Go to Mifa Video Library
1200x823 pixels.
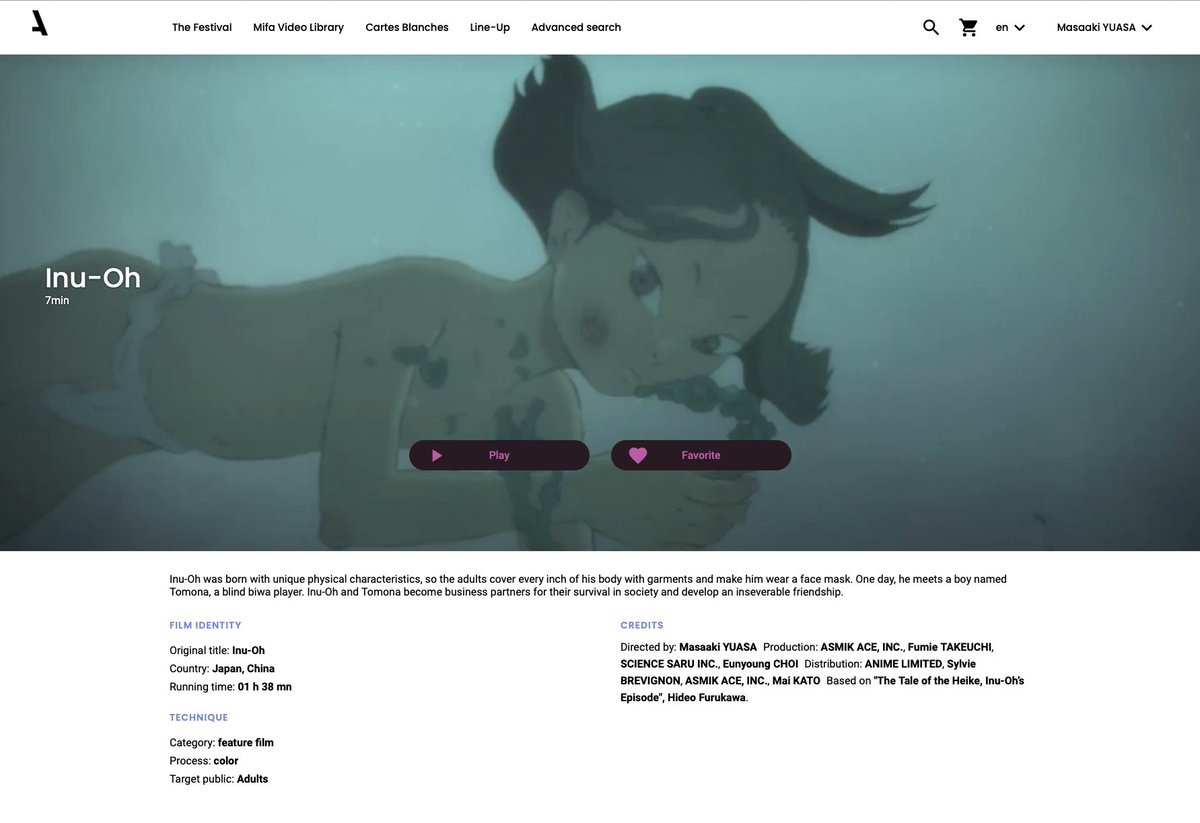[x=298, y=27]
